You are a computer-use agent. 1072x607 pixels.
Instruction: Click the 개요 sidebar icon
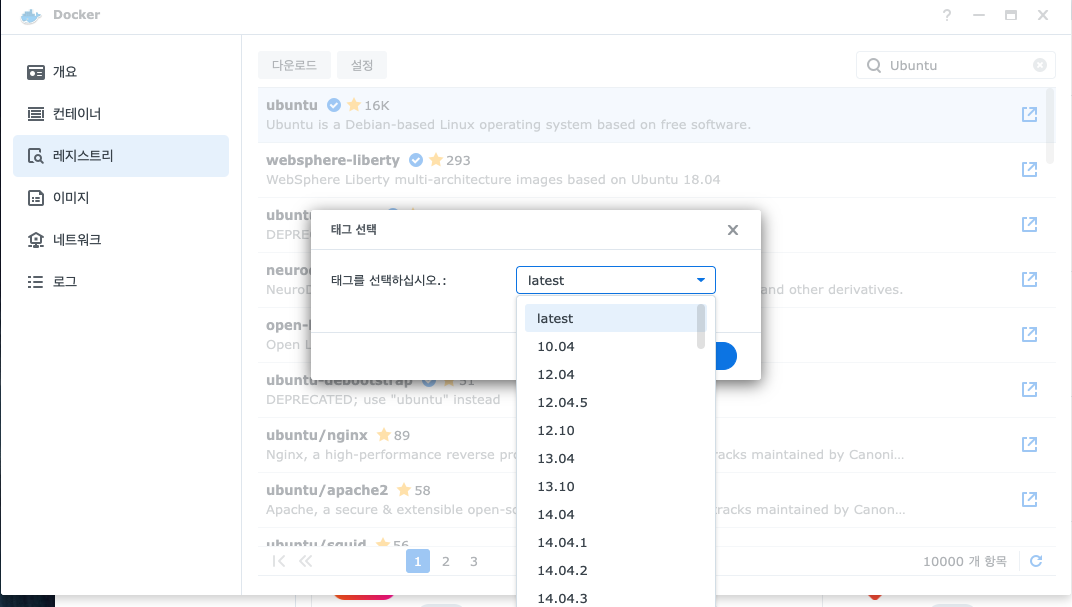point(36,72)
